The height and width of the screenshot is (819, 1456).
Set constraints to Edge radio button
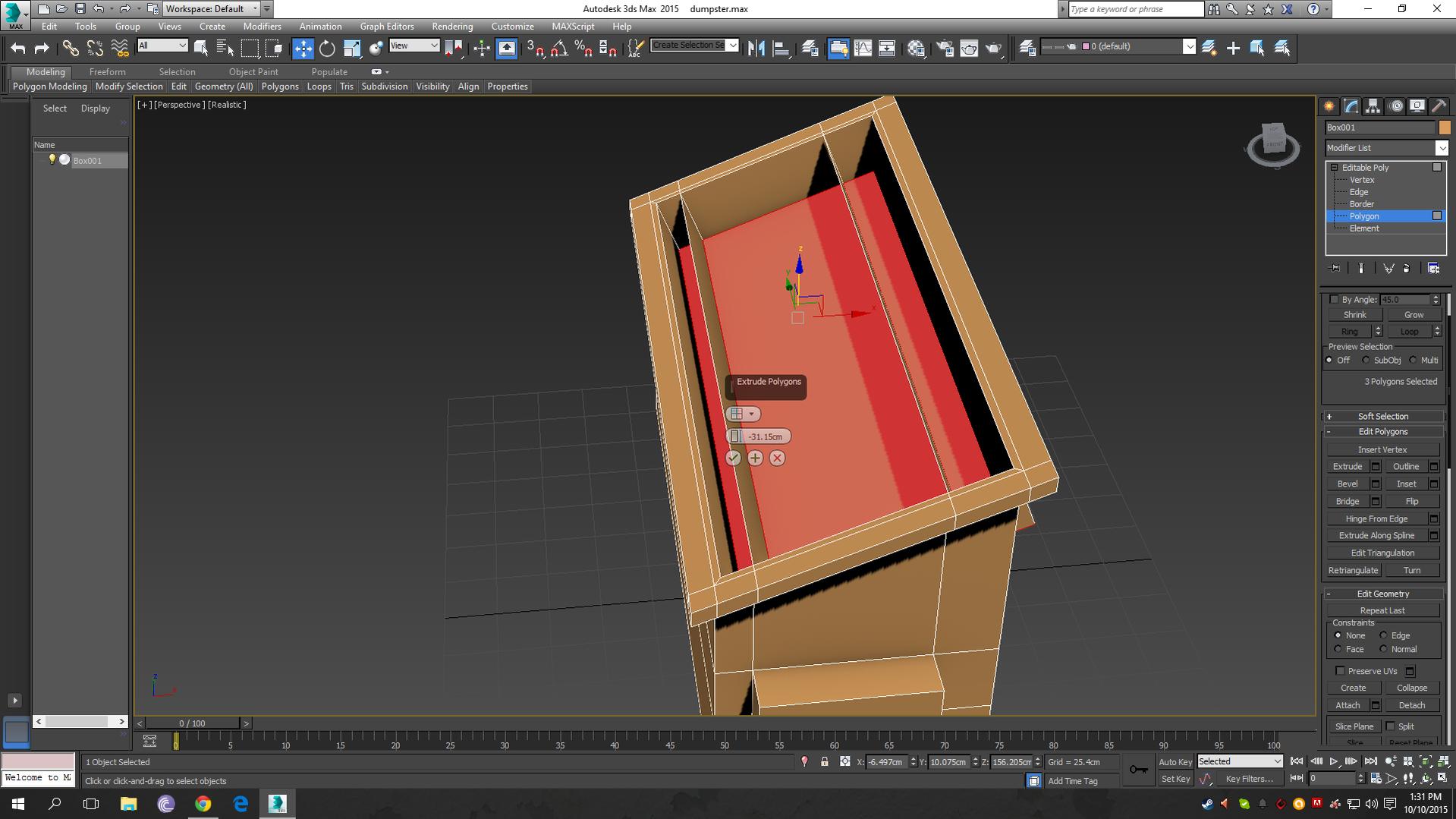coord(1384,635)
